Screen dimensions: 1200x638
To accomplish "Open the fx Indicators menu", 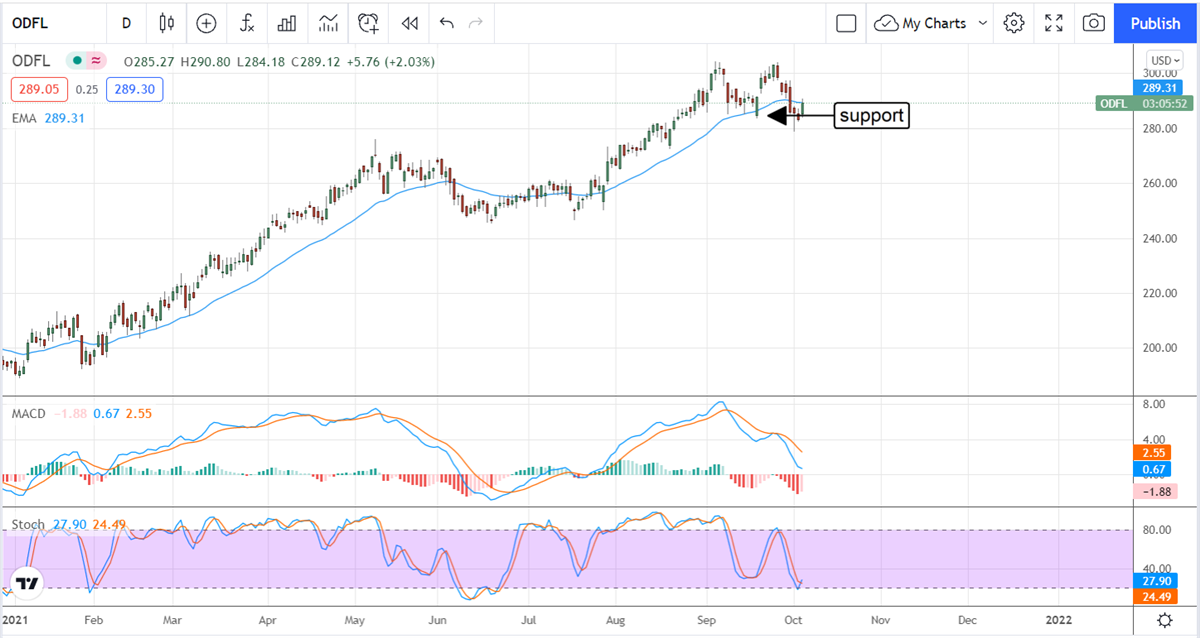I will [246, 22].
